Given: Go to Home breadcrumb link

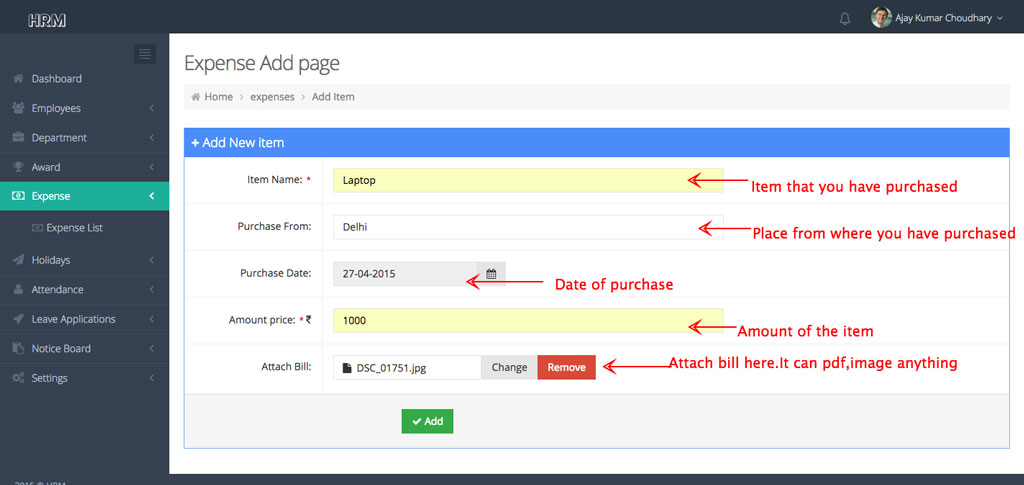Looking at the screenshot, I should [x=218, y=97].
